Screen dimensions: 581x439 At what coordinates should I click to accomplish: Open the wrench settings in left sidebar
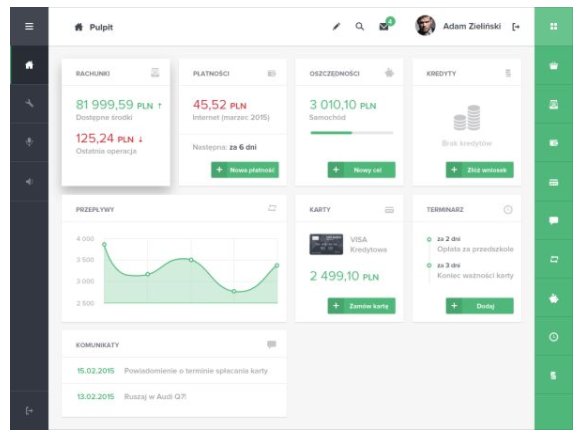(x=29, y=103)
